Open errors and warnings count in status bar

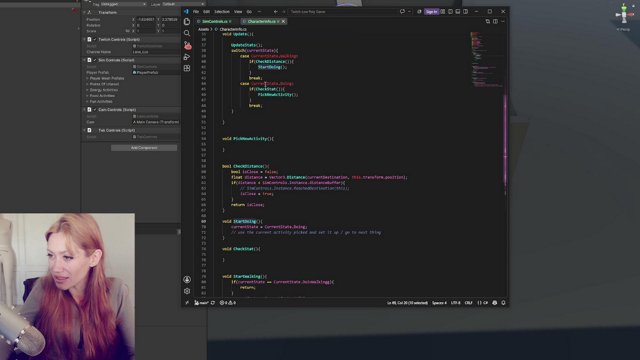point(228,303)
